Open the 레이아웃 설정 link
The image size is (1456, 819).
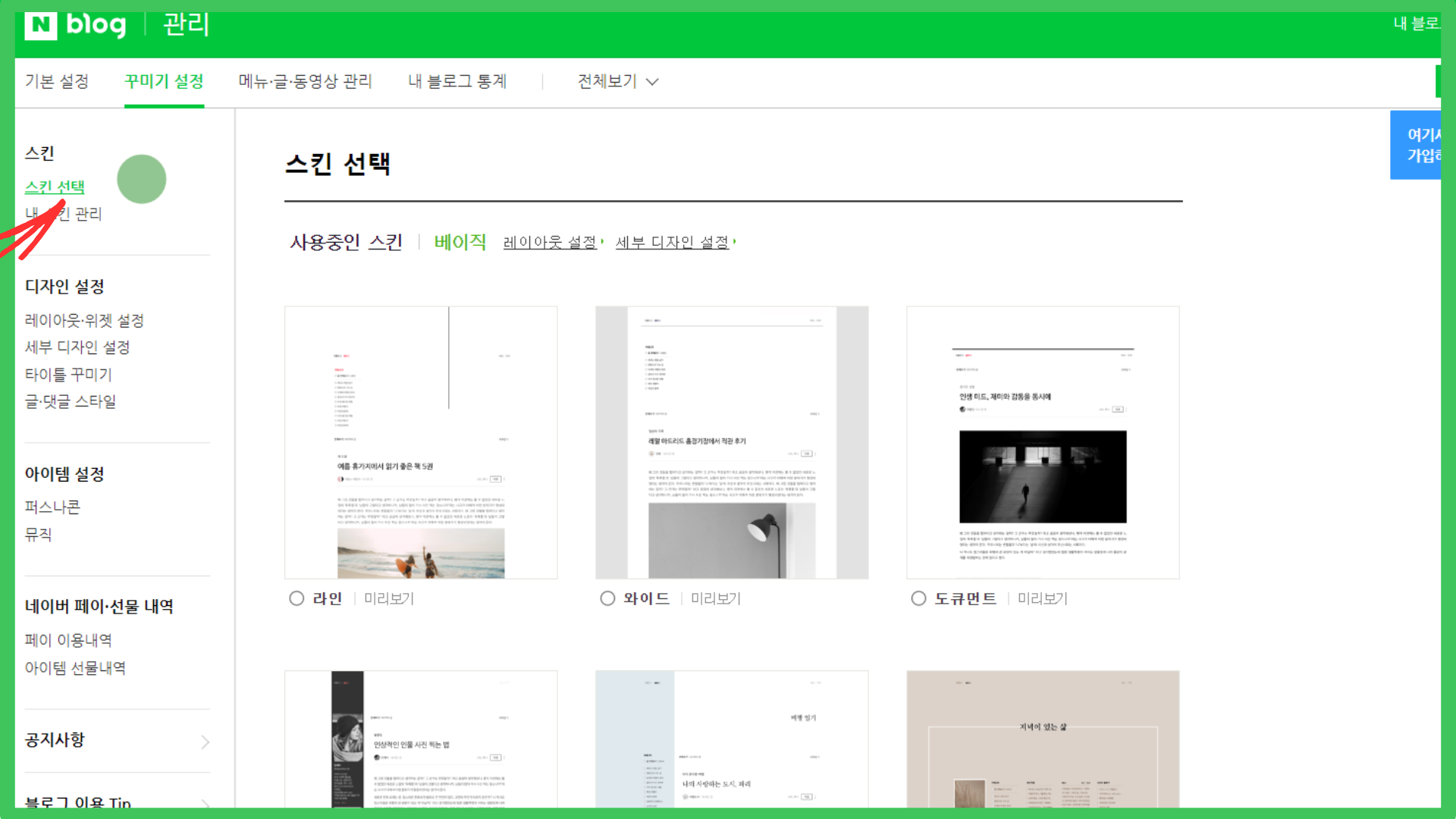(551, 243)
